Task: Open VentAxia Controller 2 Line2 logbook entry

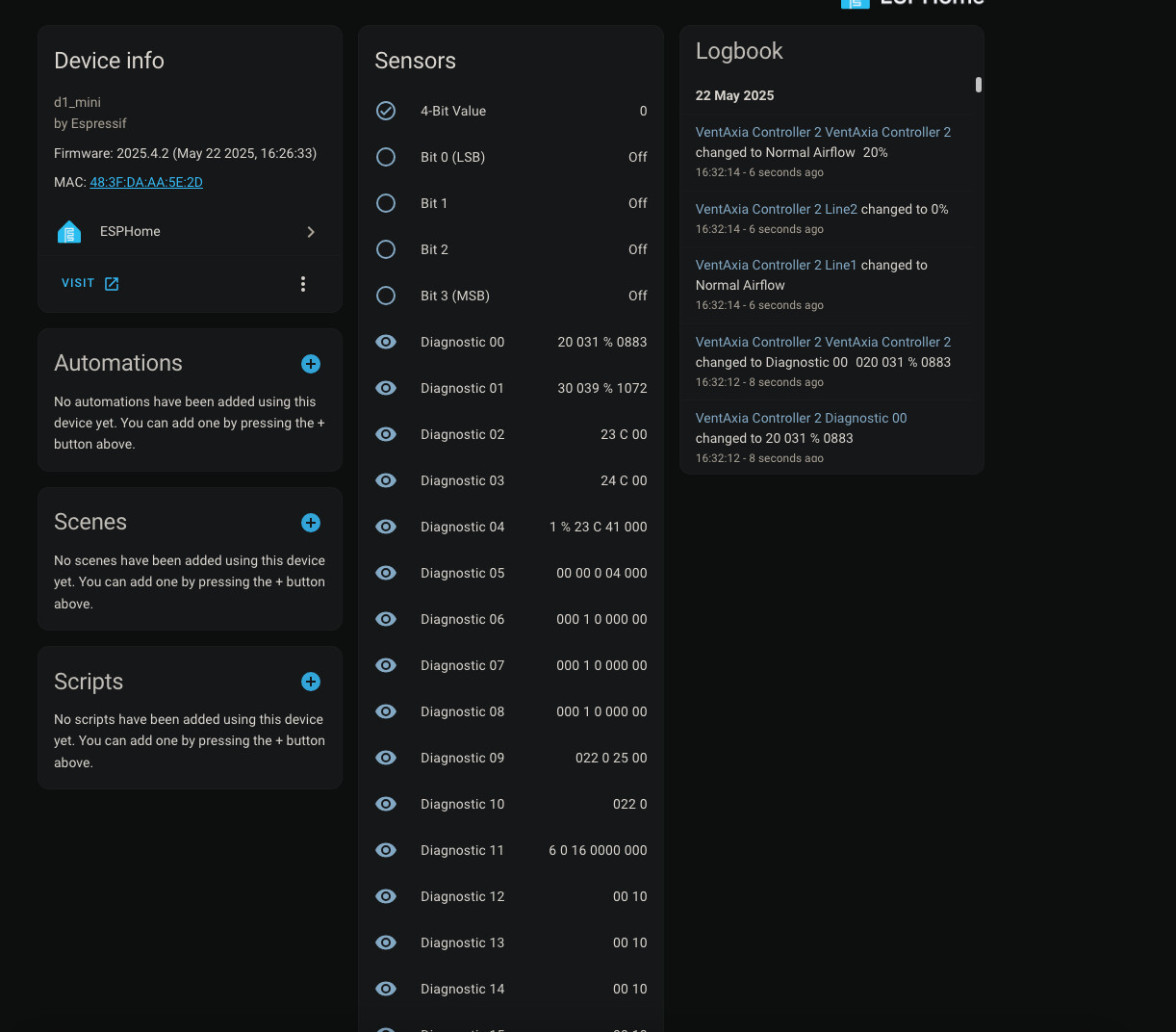Action: click(776, 209)
